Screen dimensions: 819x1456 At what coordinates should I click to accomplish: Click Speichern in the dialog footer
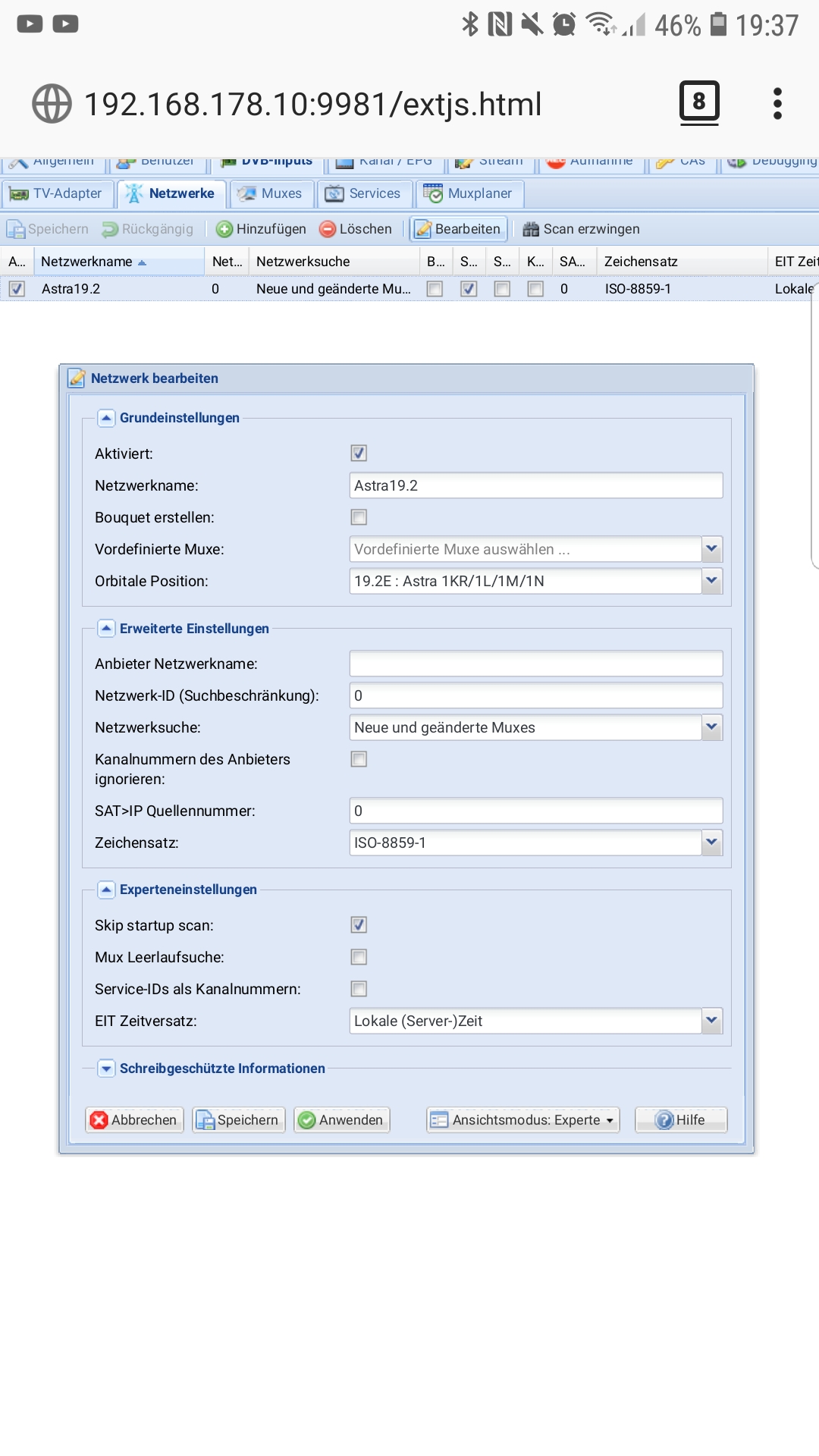239,1120
